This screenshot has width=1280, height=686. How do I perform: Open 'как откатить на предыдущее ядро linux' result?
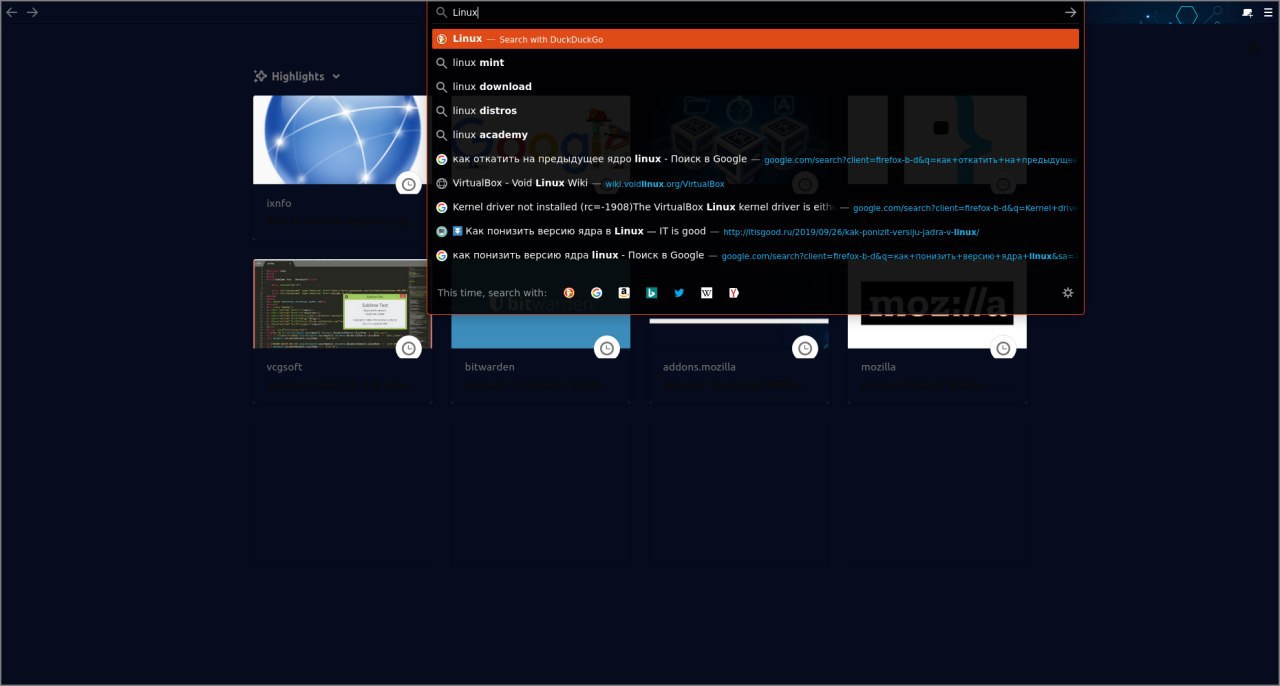pos(755,159)
